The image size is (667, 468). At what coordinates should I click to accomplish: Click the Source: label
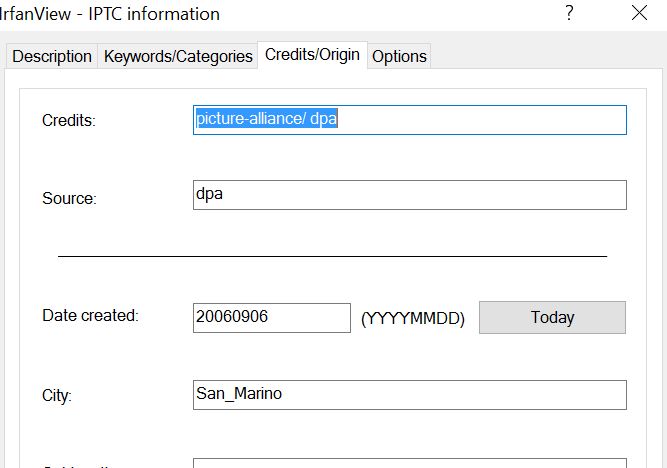pyautogui.click(x=69, y=198)
